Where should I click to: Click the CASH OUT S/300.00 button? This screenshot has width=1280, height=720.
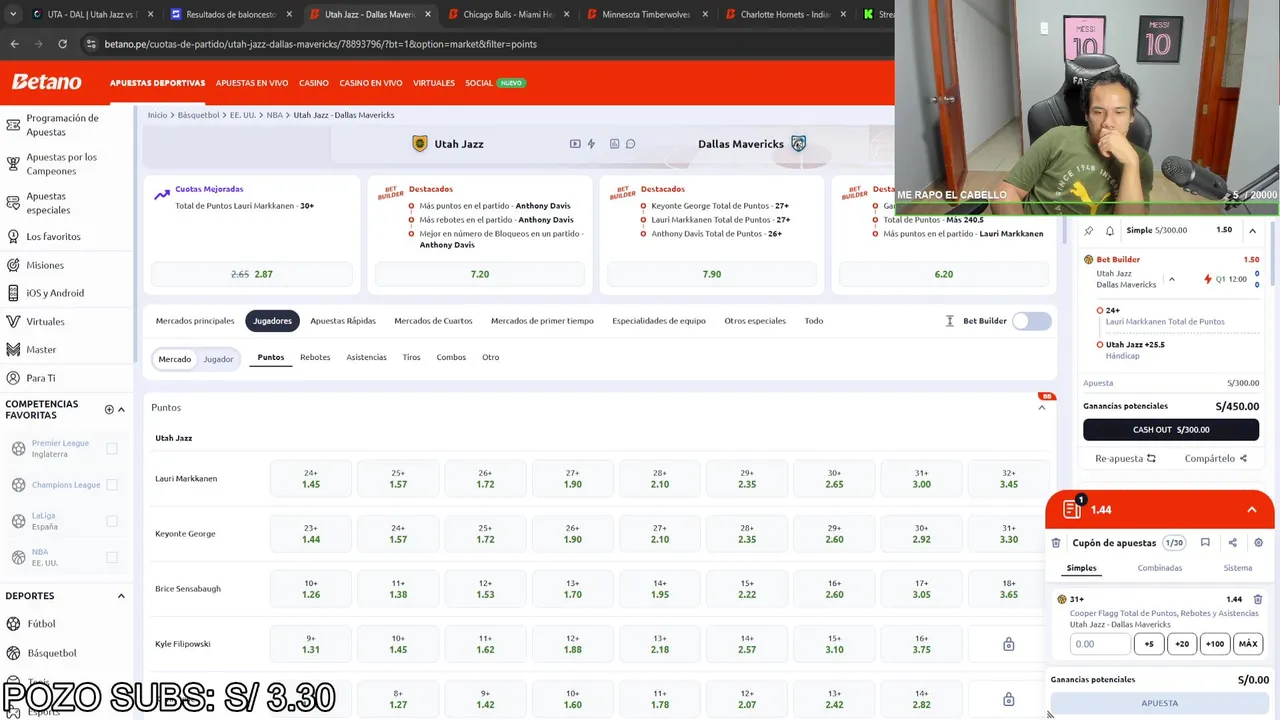click(x=1171, y=430)
